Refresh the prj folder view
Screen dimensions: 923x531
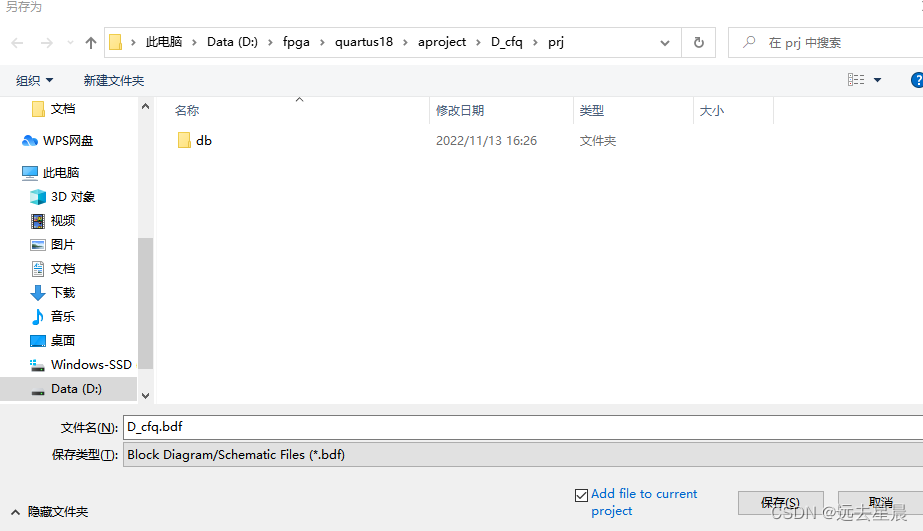click(699, 42)
